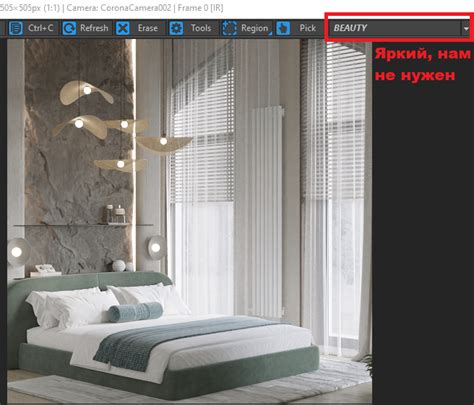The height and width of the screenshot is (405, 474).
Task: Select the Refresh text label
Action: 94,28
